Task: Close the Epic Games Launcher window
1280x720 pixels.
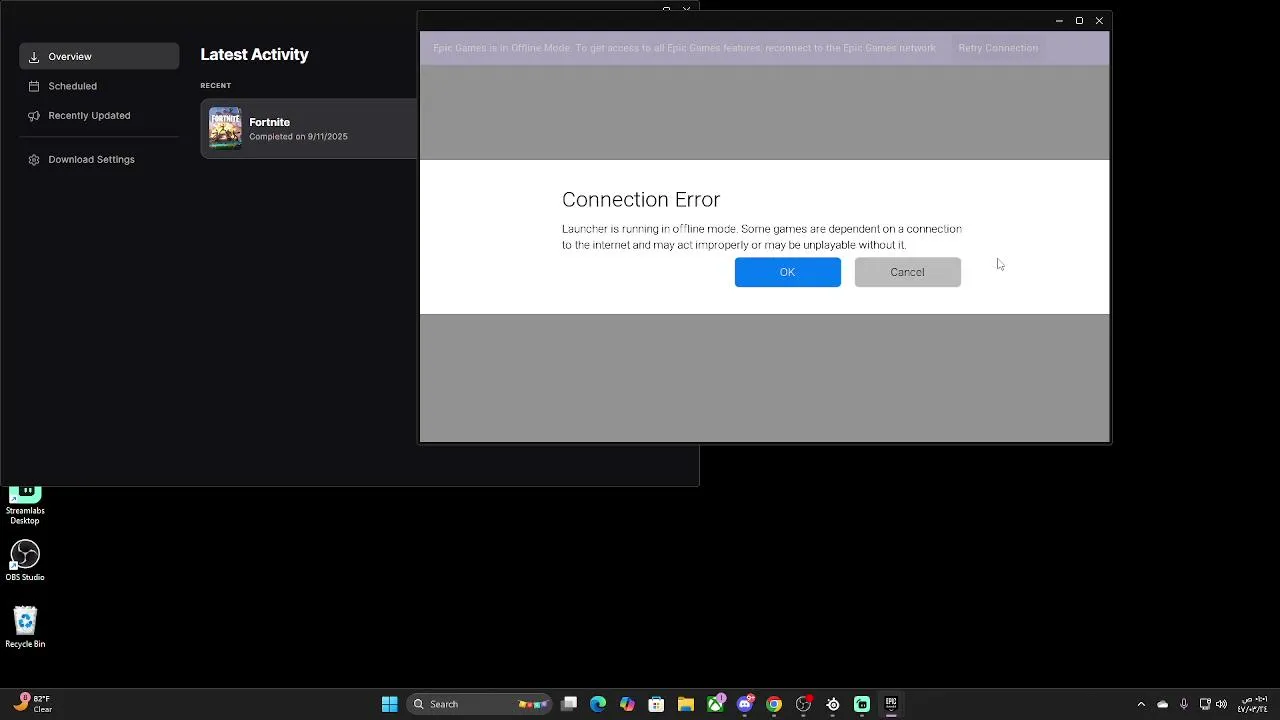Action: pos(1099,21)
